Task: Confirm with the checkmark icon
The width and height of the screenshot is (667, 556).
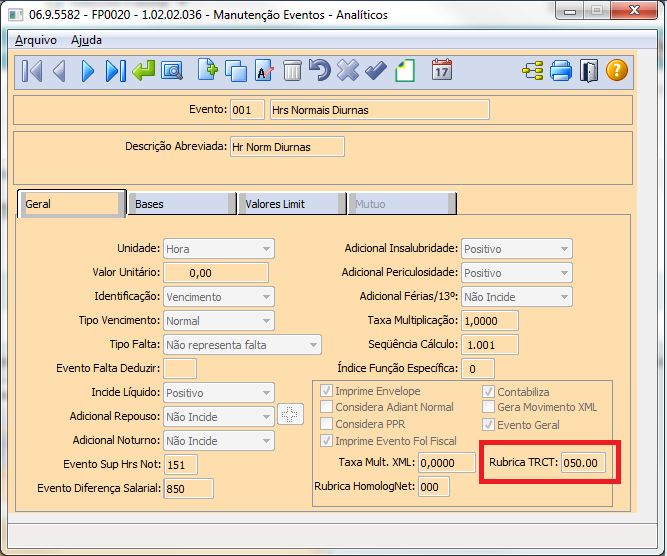Action: [x=376, y=71]
